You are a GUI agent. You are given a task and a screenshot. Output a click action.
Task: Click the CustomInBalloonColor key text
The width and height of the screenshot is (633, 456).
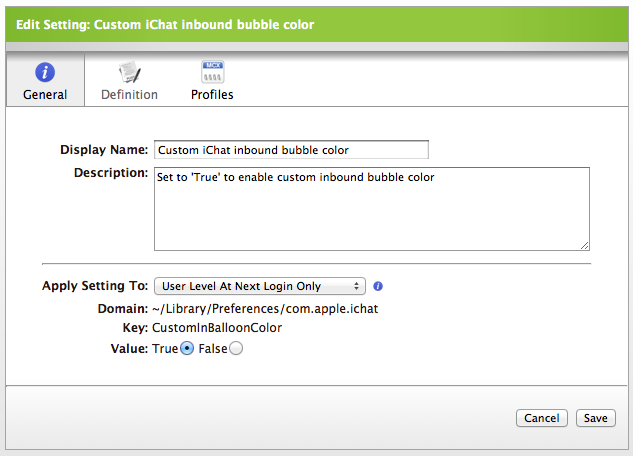(x=217, y=328)
